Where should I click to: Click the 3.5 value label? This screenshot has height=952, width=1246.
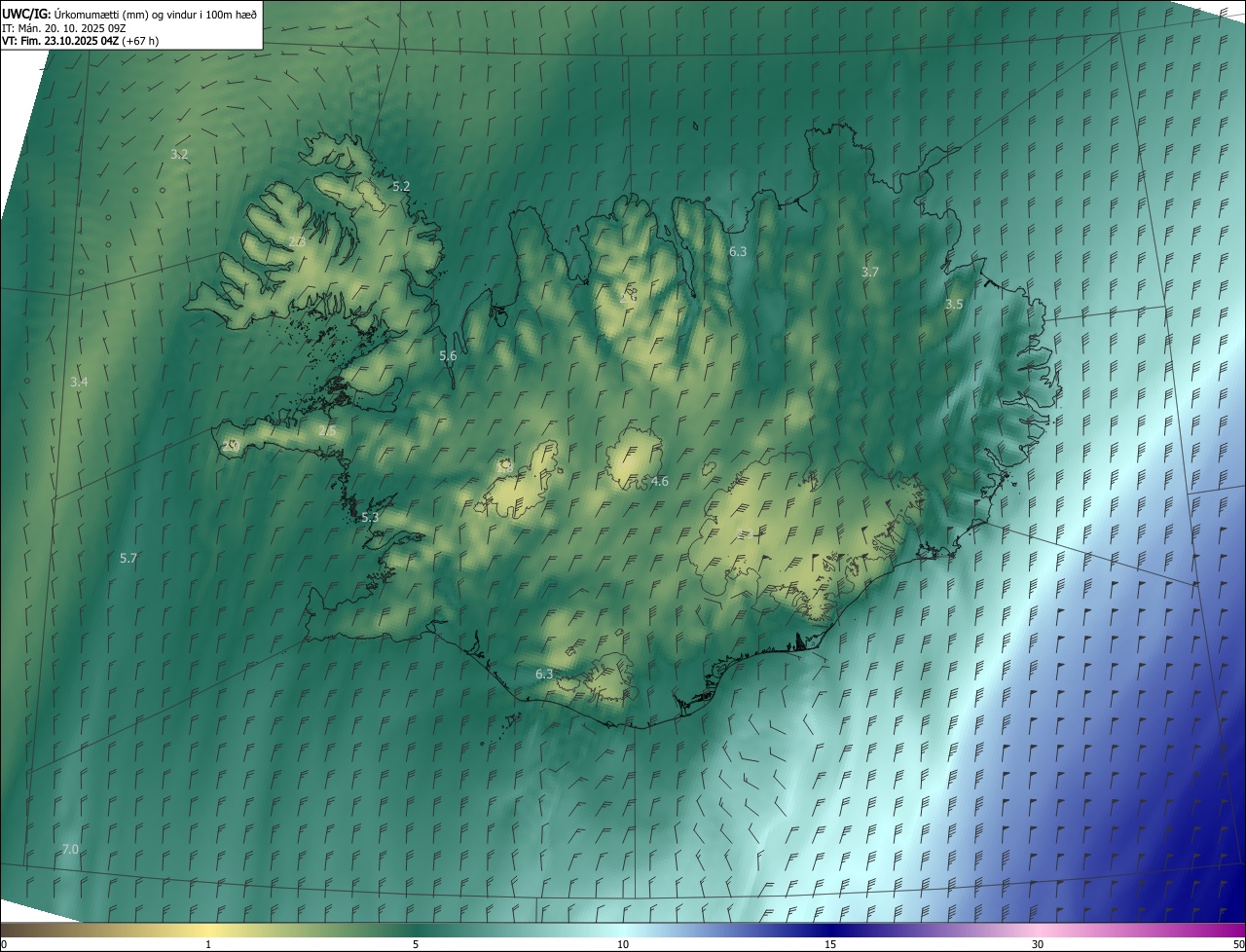click(954, 305)
